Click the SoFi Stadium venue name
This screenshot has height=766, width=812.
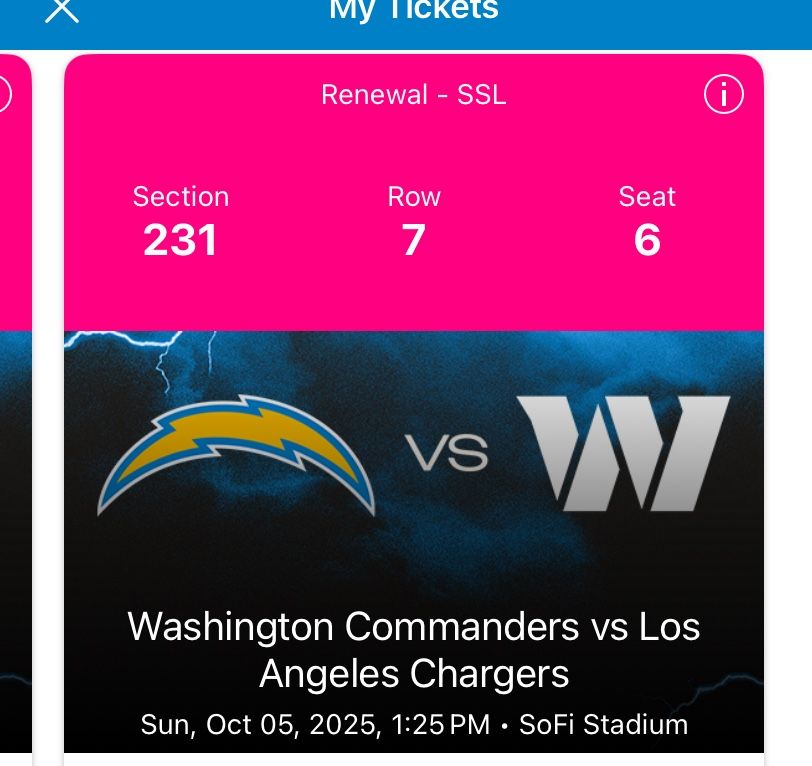[x=603, y=724]
